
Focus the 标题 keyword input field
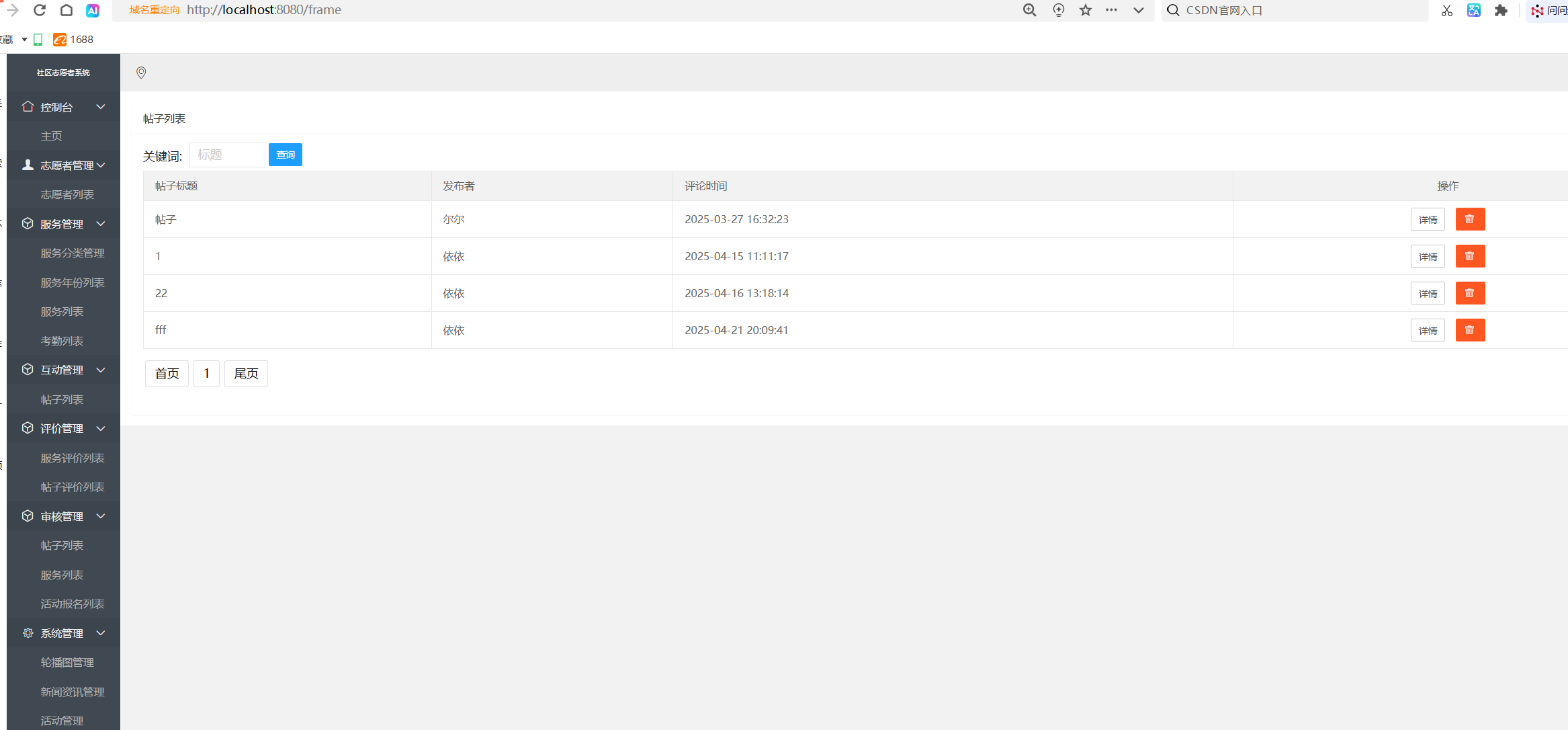(227, 155)
